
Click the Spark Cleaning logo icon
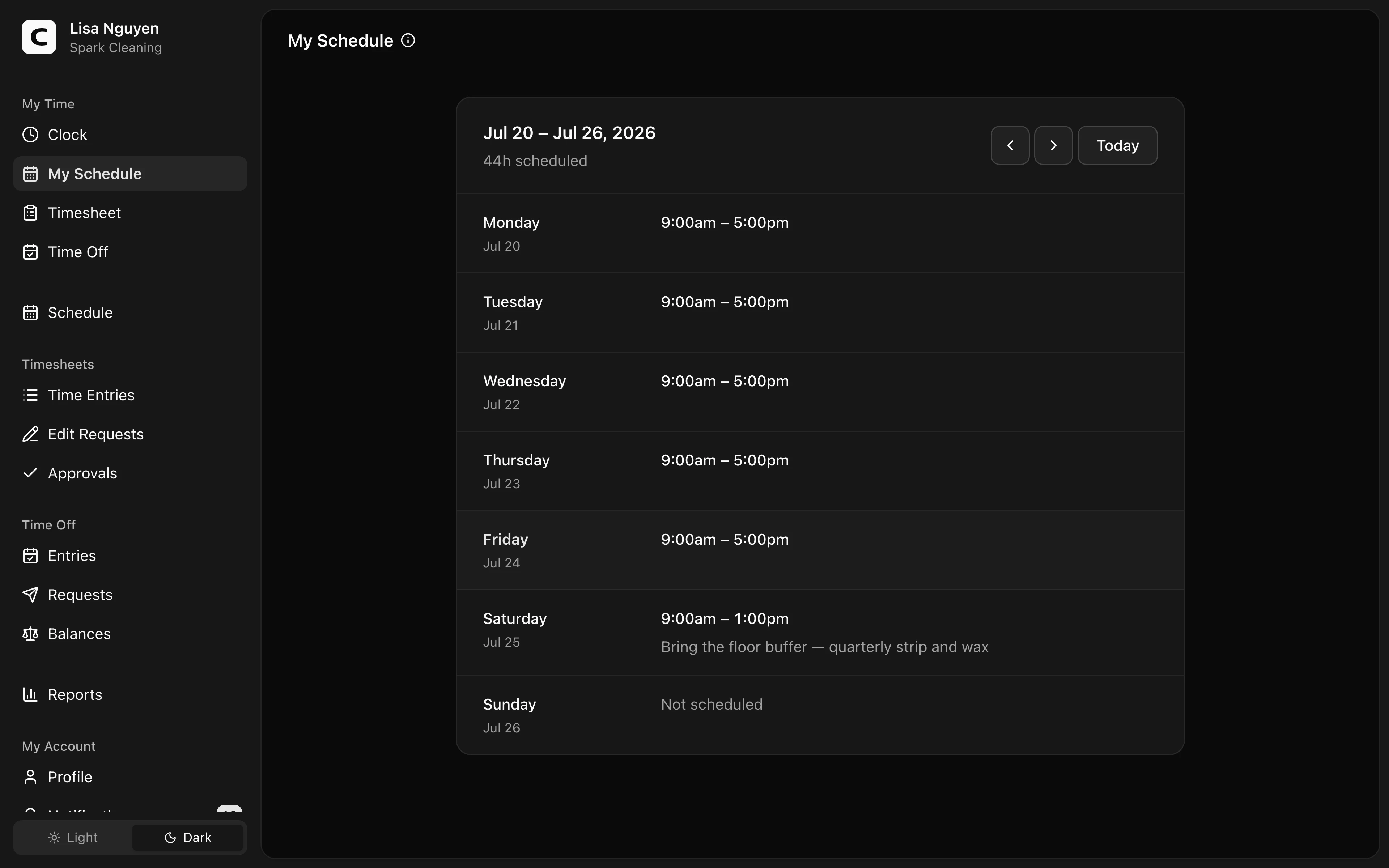tap(39, 37)
